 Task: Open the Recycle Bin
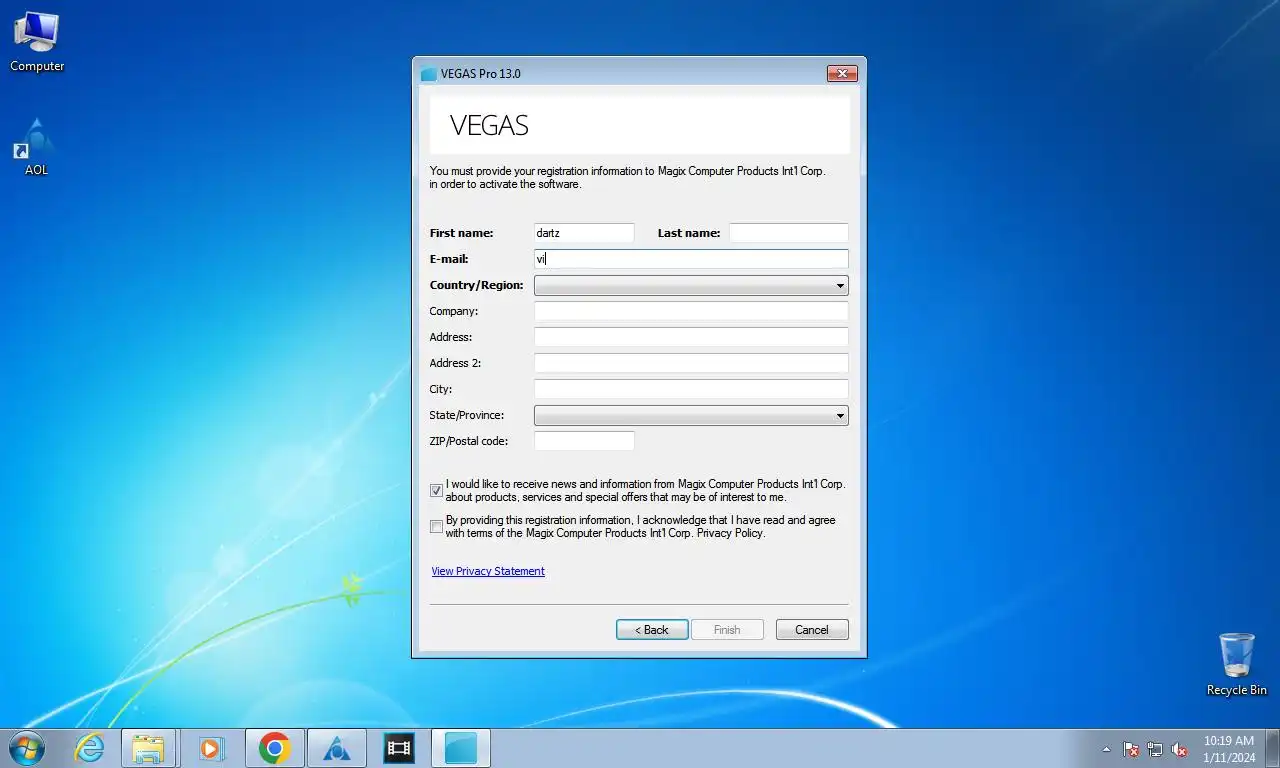[x=1236, y=664]
